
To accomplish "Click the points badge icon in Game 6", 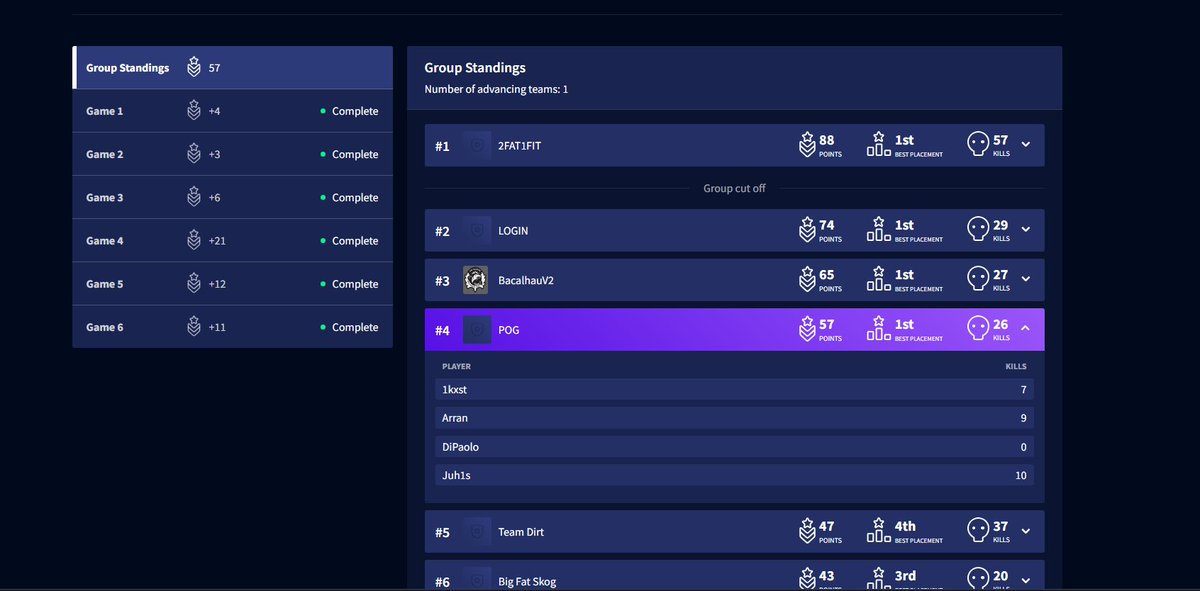I will [194, 326].
